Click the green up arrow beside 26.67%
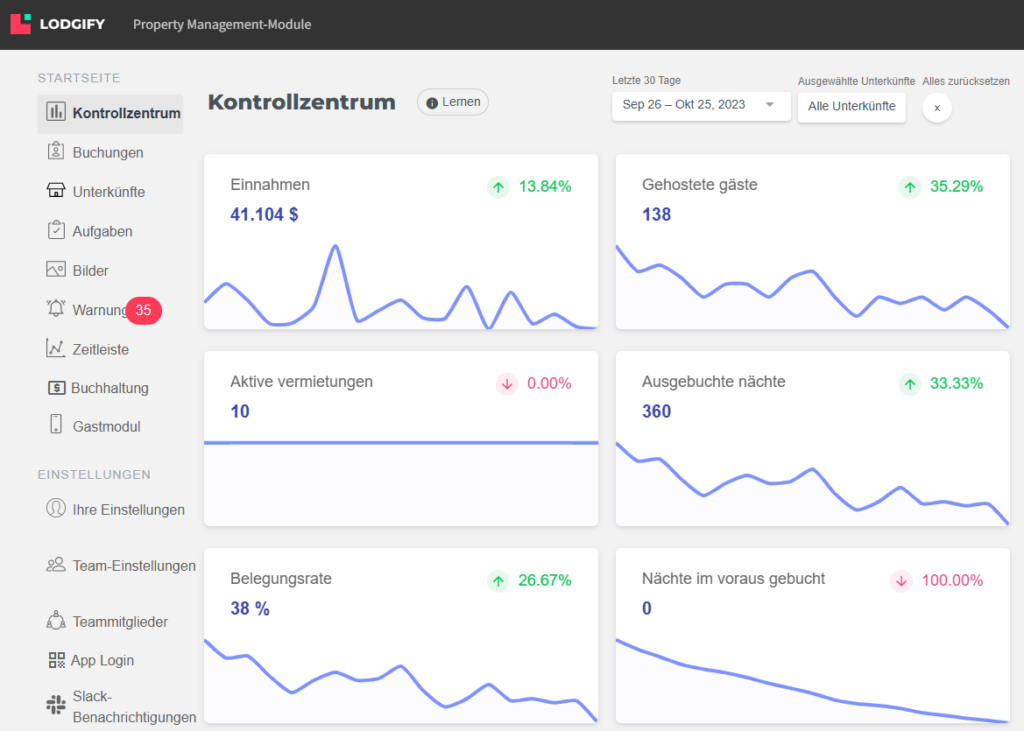The height and width of the screenshot is (731, 1024). pyautogui.click(x=498, y=581)
